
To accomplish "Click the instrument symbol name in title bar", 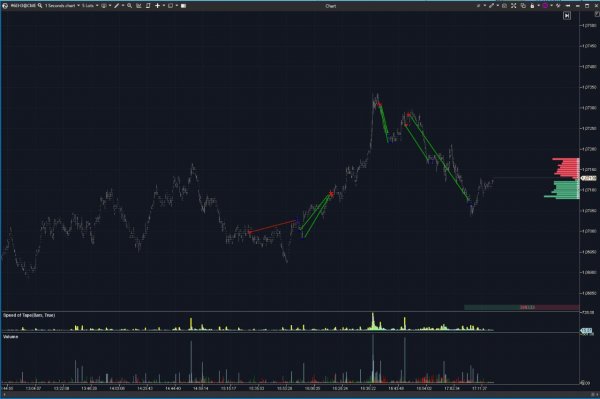I will coord(23,6).
